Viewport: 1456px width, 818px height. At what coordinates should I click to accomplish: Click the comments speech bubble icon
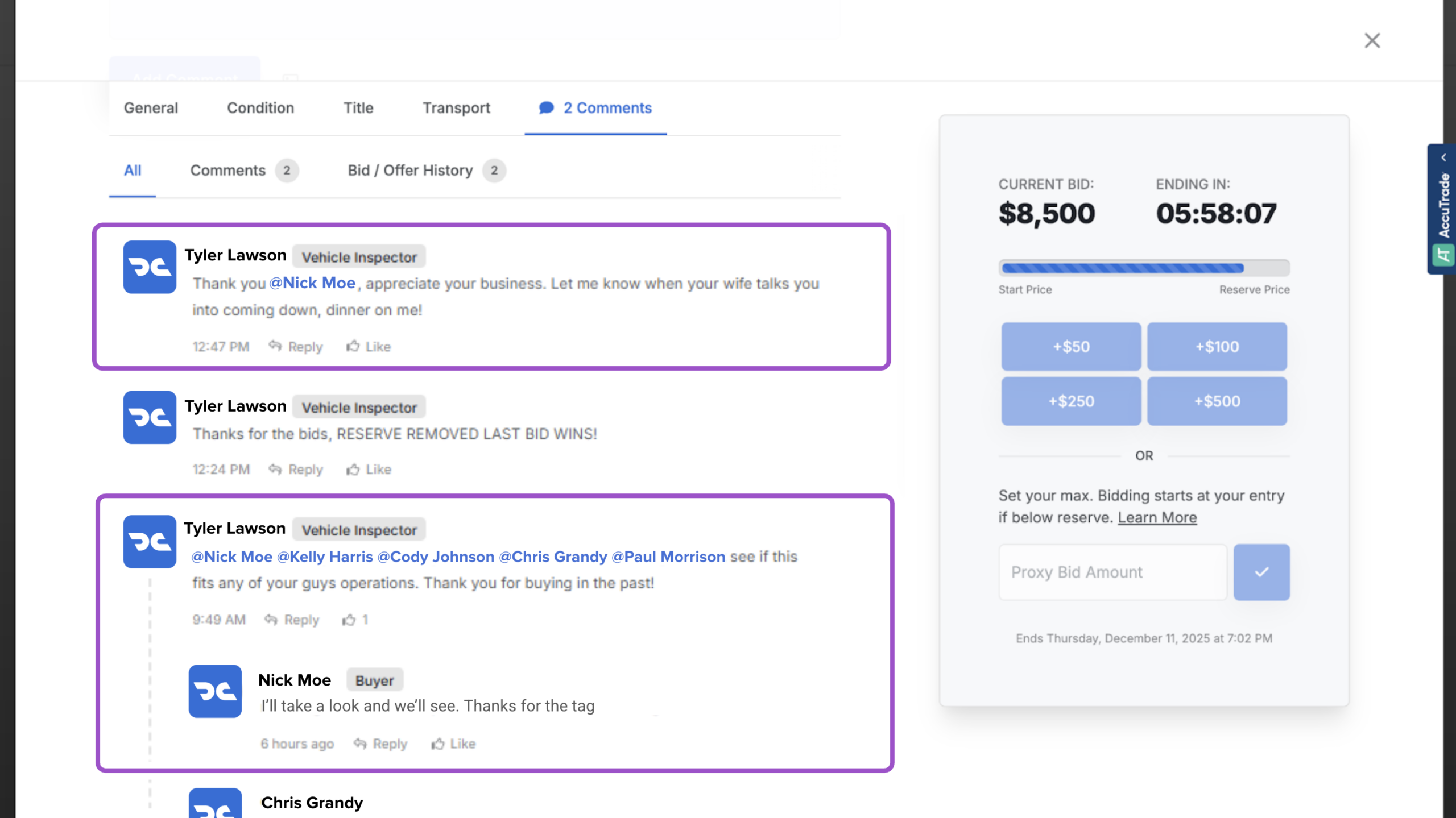coord(546,108)
